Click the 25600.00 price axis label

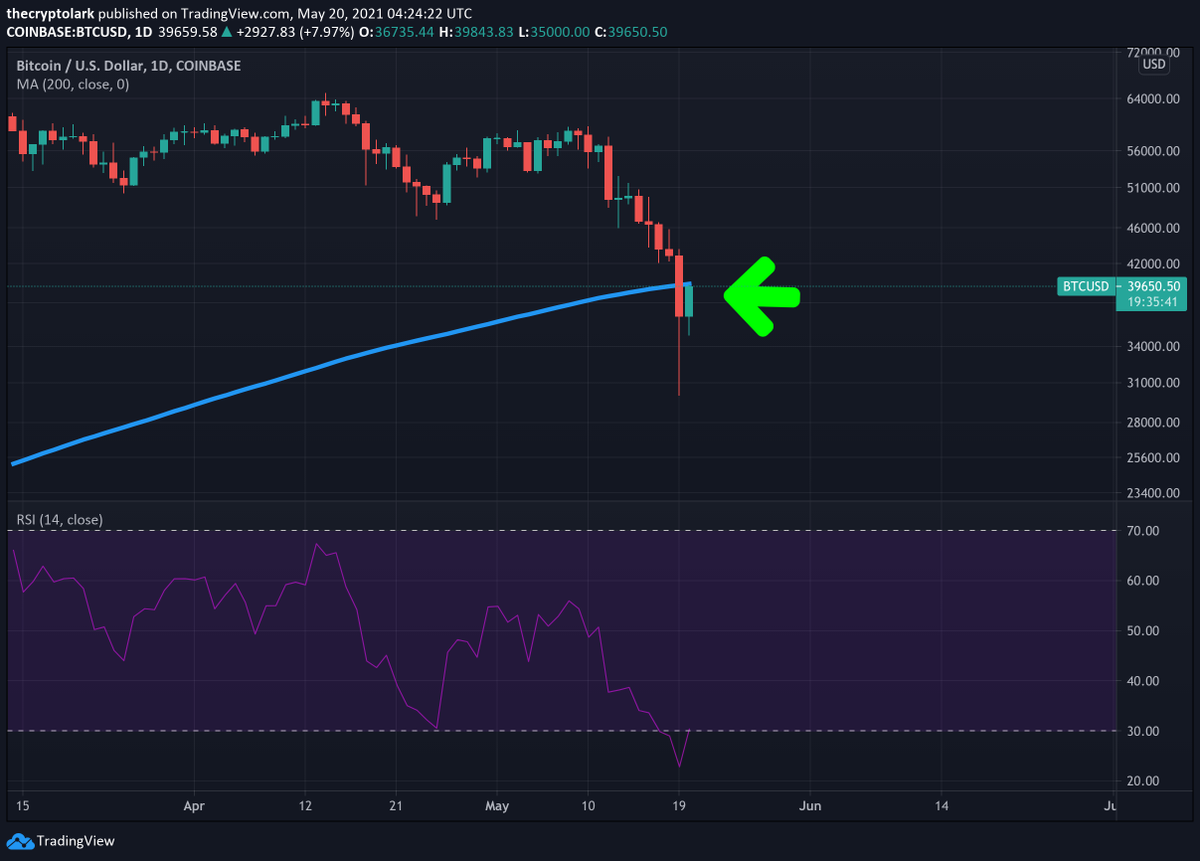click(1152, 458)
